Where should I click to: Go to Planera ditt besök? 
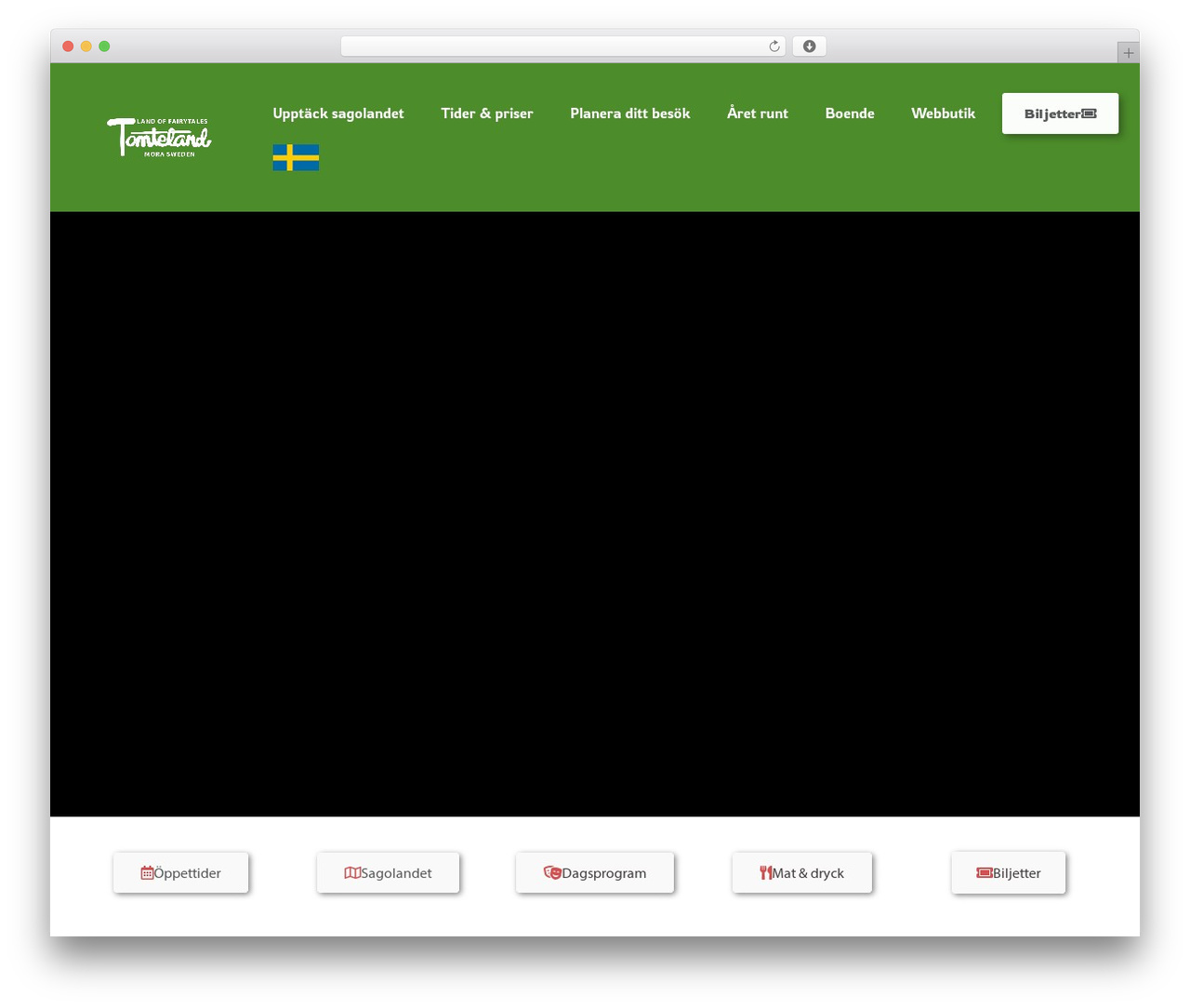(630, 113)
